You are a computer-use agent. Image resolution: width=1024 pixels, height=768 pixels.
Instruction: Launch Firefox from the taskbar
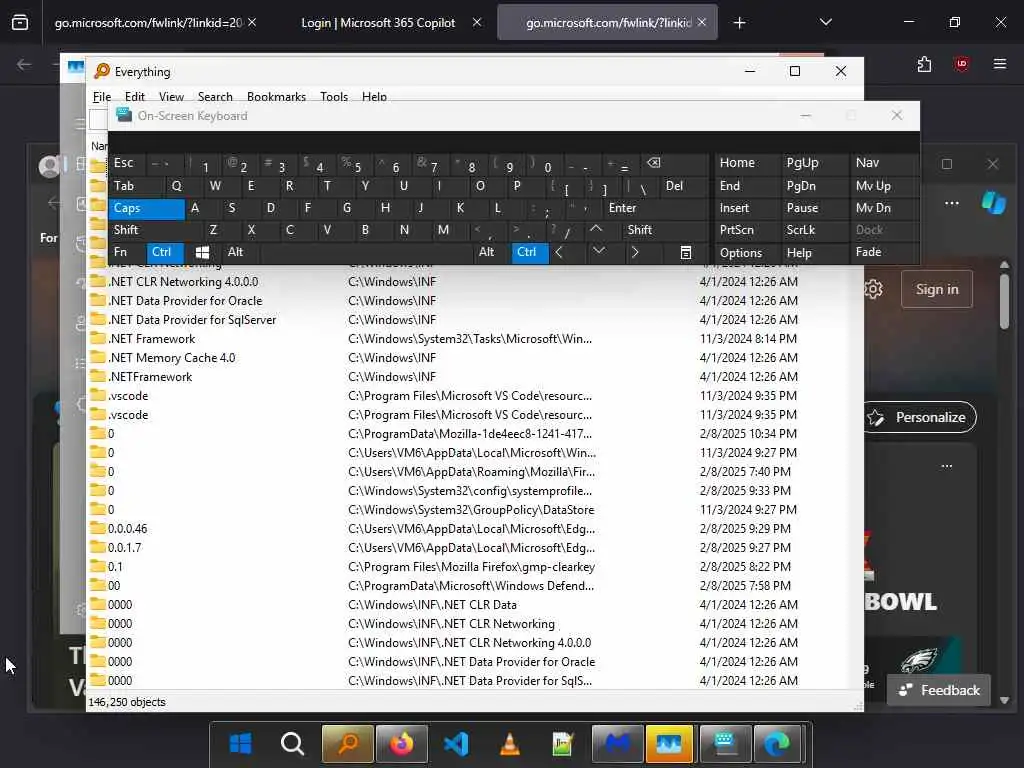click(402, 743)
